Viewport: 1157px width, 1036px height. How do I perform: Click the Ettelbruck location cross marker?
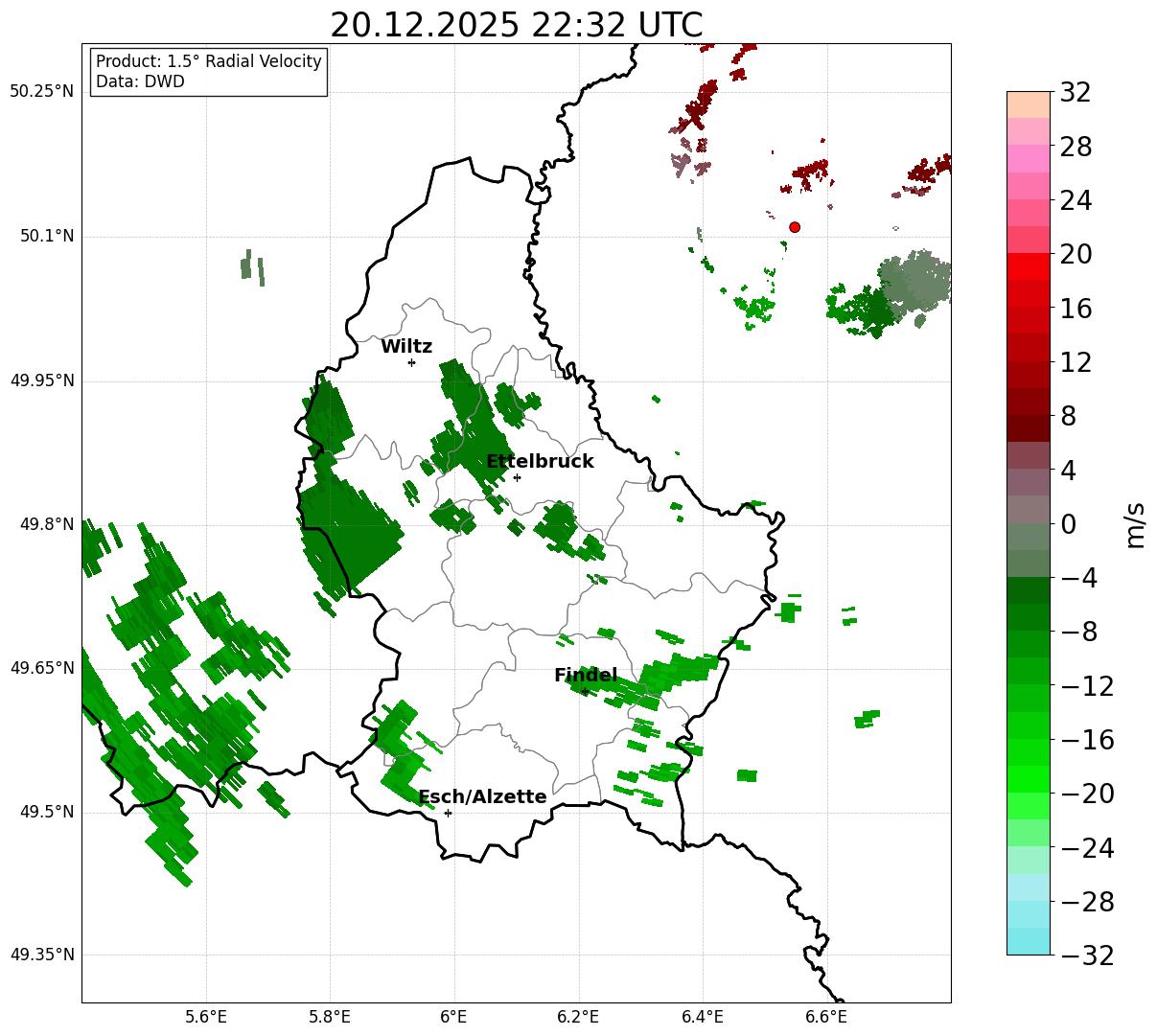click(517, 477)
